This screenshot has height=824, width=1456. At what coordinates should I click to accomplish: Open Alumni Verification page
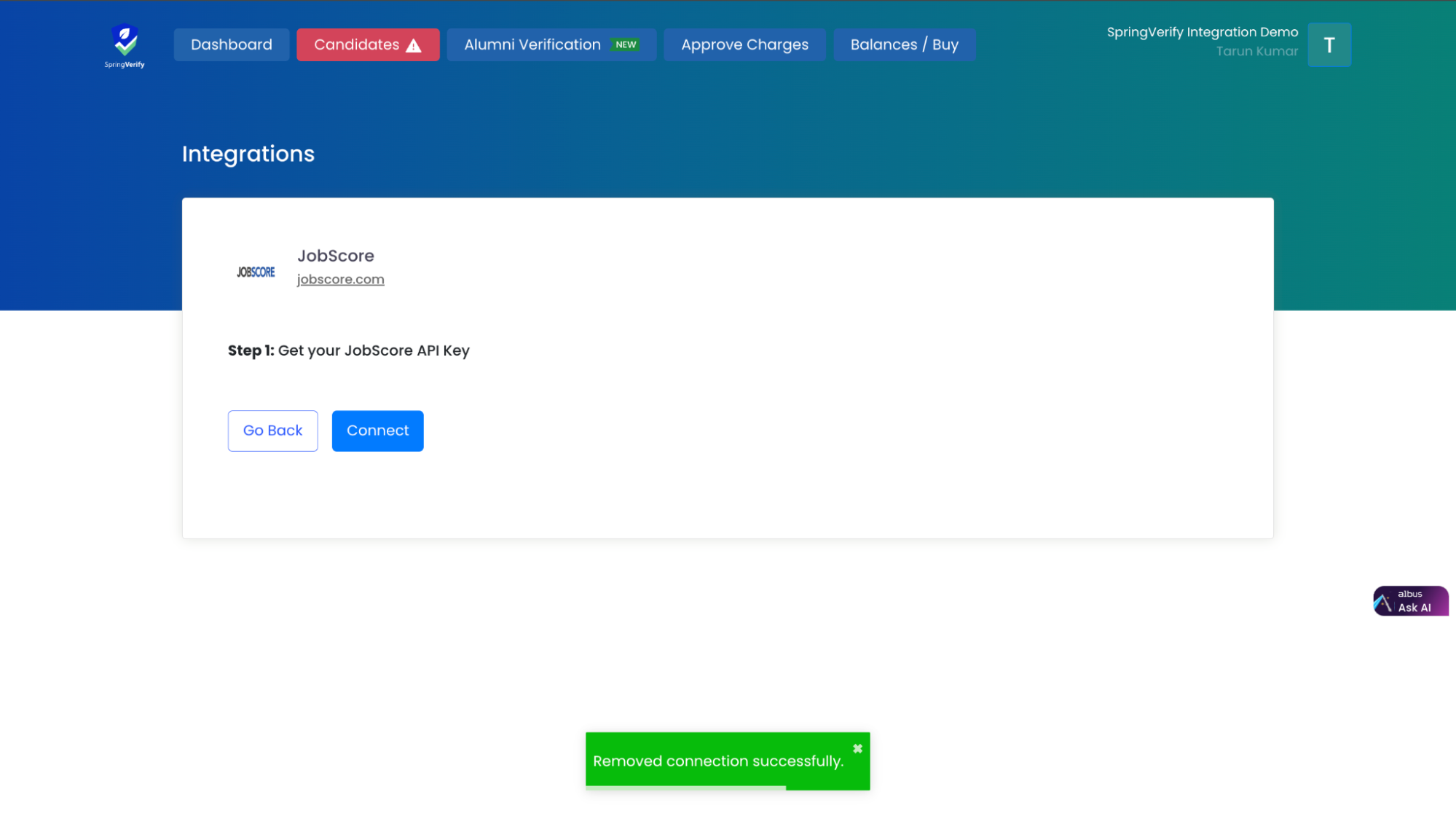tap(532, 44)
